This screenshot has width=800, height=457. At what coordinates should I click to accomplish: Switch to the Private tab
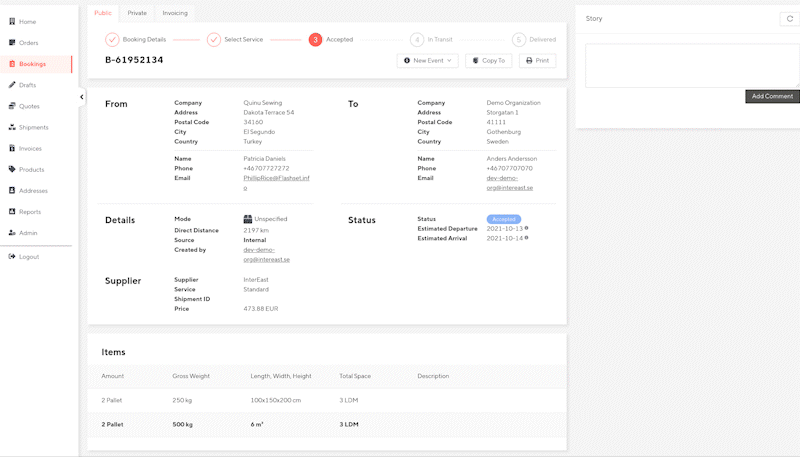(x=137, y=13)
